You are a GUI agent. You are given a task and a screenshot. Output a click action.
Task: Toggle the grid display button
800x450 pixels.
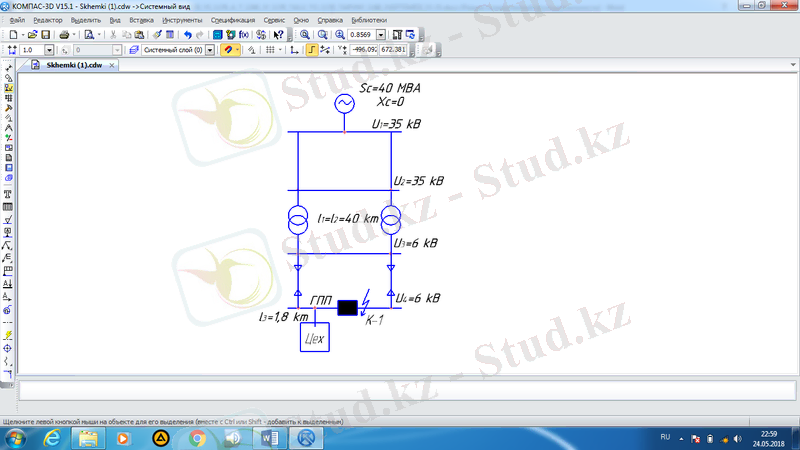click(x=269, y=49)
